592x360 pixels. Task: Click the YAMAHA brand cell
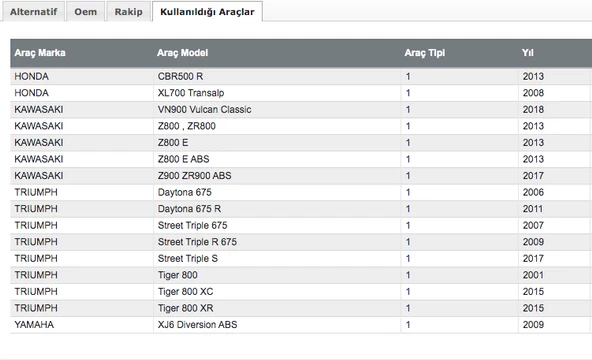(82, 325)
